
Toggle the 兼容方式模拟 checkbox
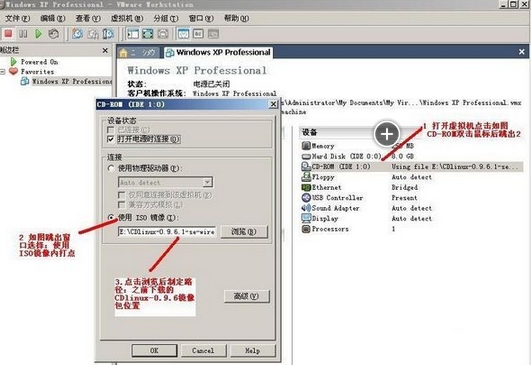pos(121,205)
